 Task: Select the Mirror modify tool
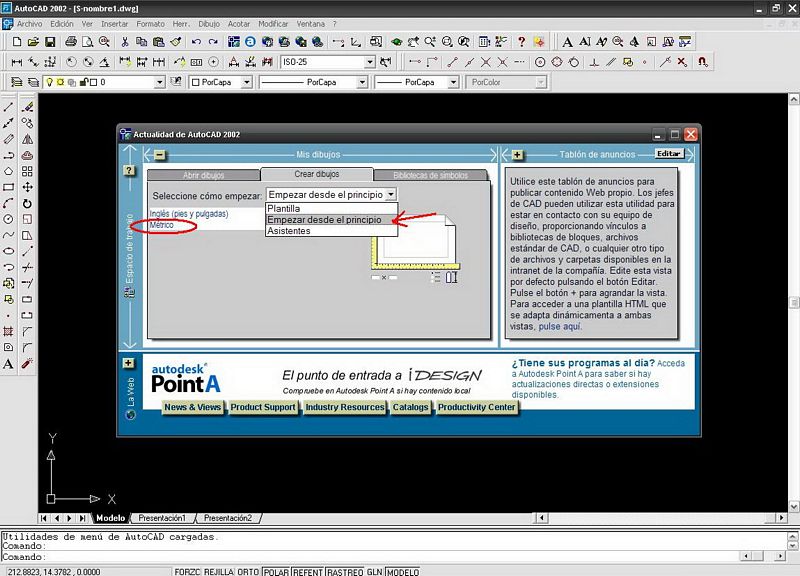[28, 139]
